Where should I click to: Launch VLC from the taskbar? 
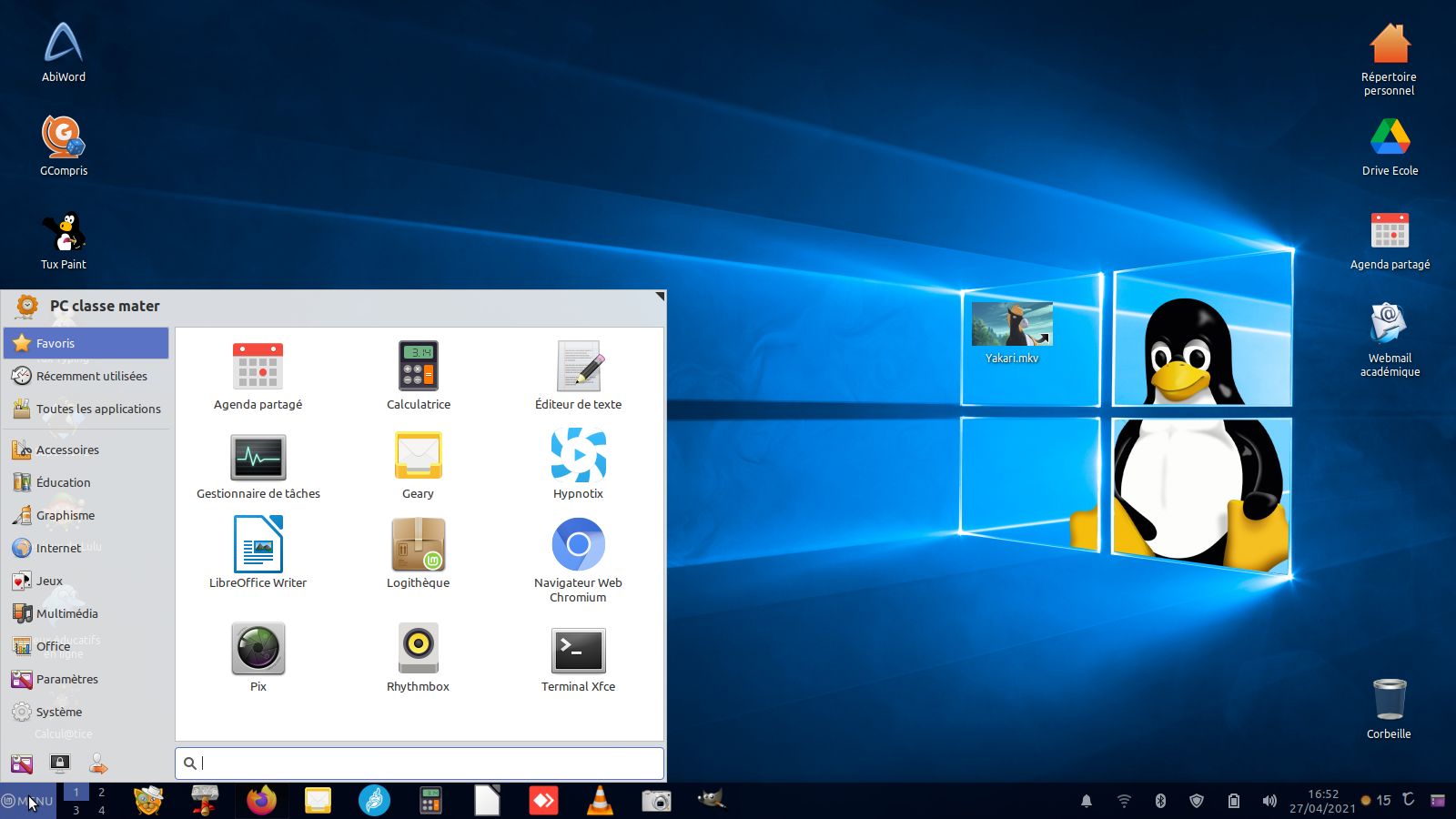point(600,801)
